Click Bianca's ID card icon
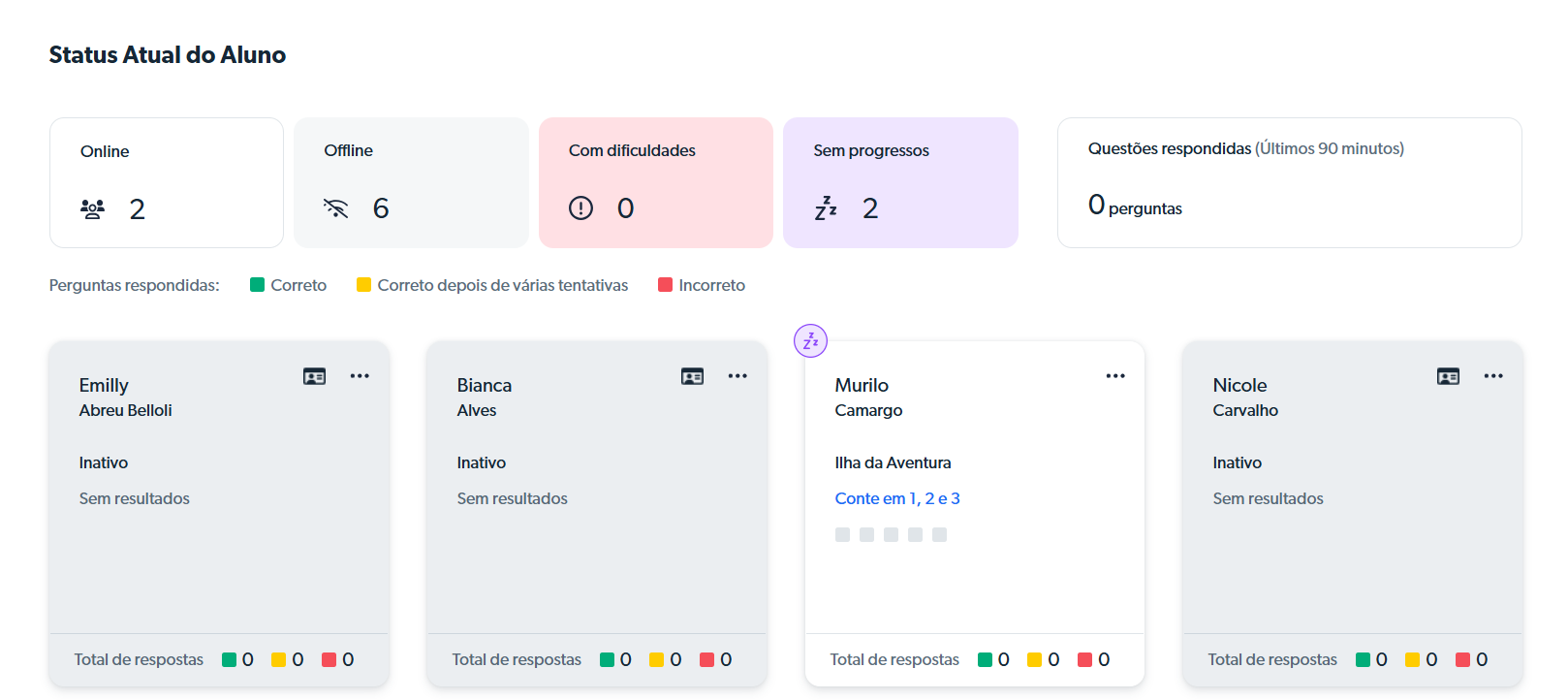The width and height of the screenshot is (1568, 700). [x=692, y=376]
